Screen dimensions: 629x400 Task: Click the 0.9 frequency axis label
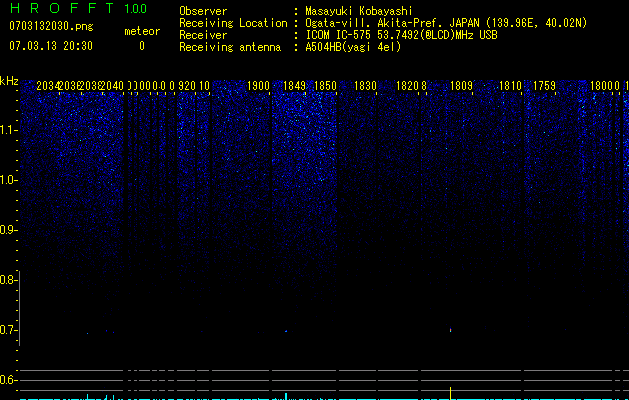[8, 230]
